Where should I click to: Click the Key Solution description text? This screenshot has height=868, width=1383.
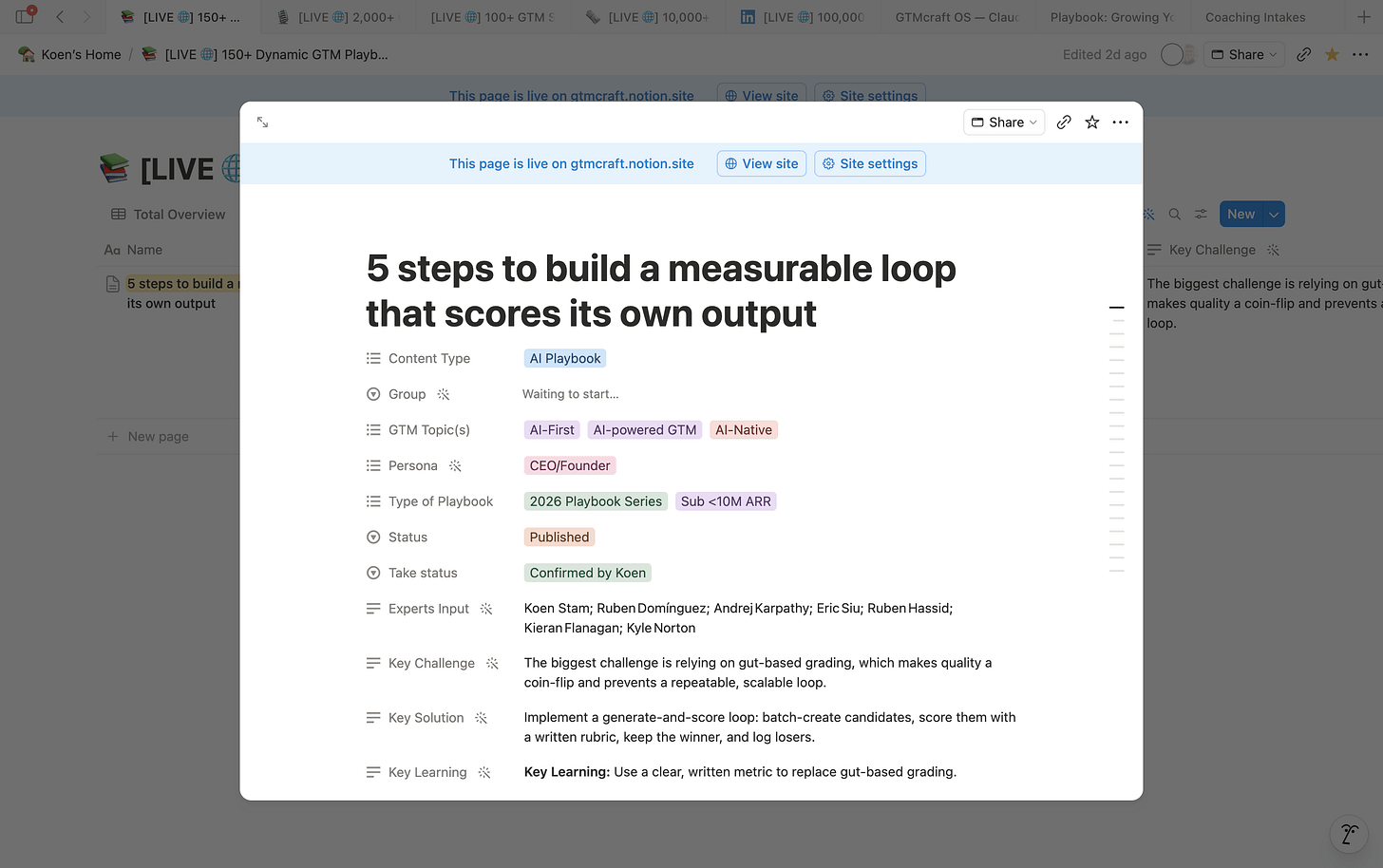(769, 727)
